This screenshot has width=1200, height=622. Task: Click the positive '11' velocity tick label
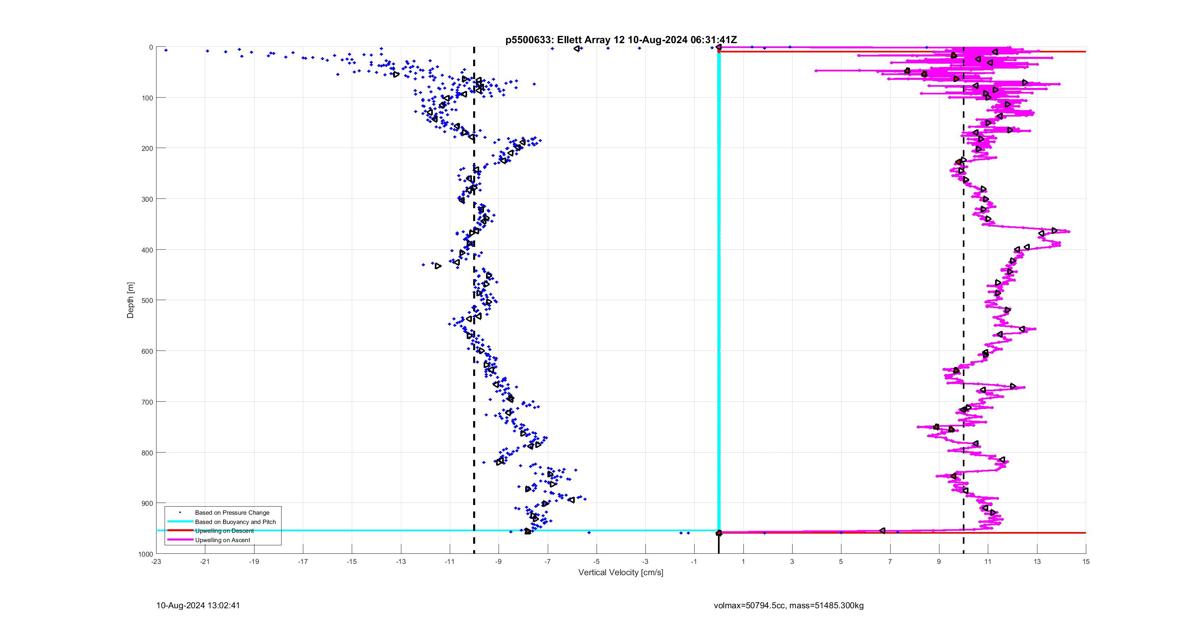pyautogui.click(x=988, y=562)
